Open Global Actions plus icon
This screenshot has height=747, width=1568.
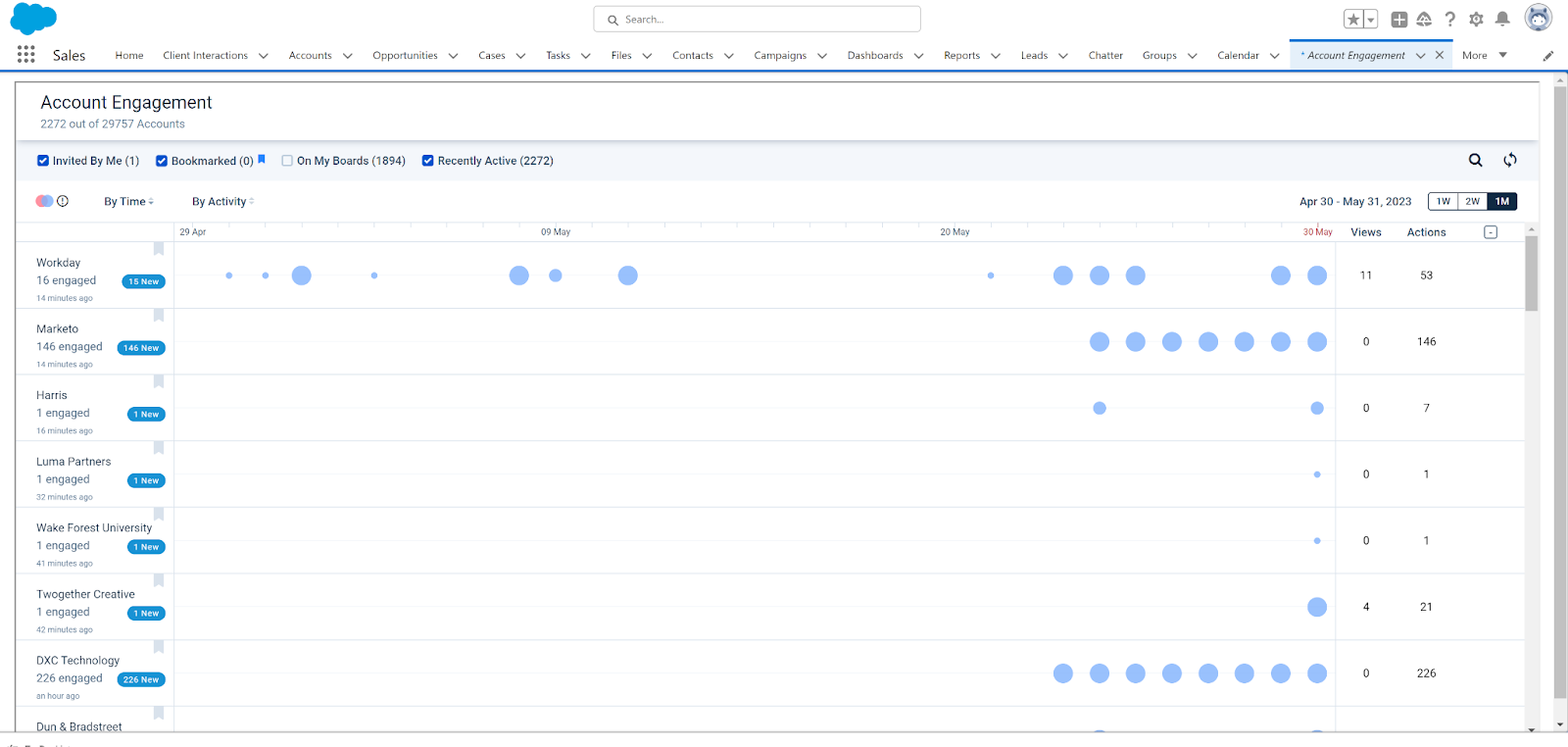[1399, 20]
